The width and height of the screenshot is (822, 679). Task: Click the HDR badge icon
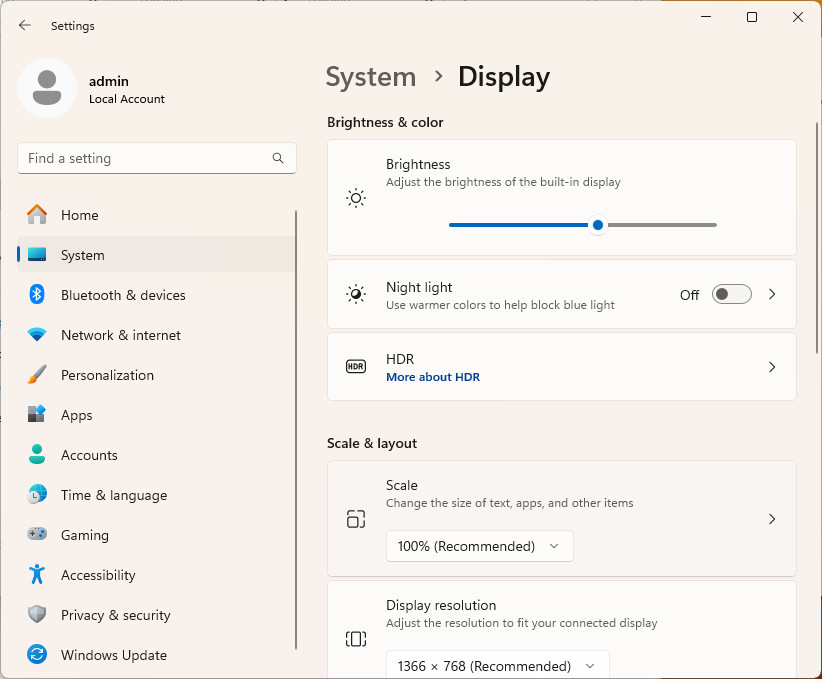tap(356, 367)
